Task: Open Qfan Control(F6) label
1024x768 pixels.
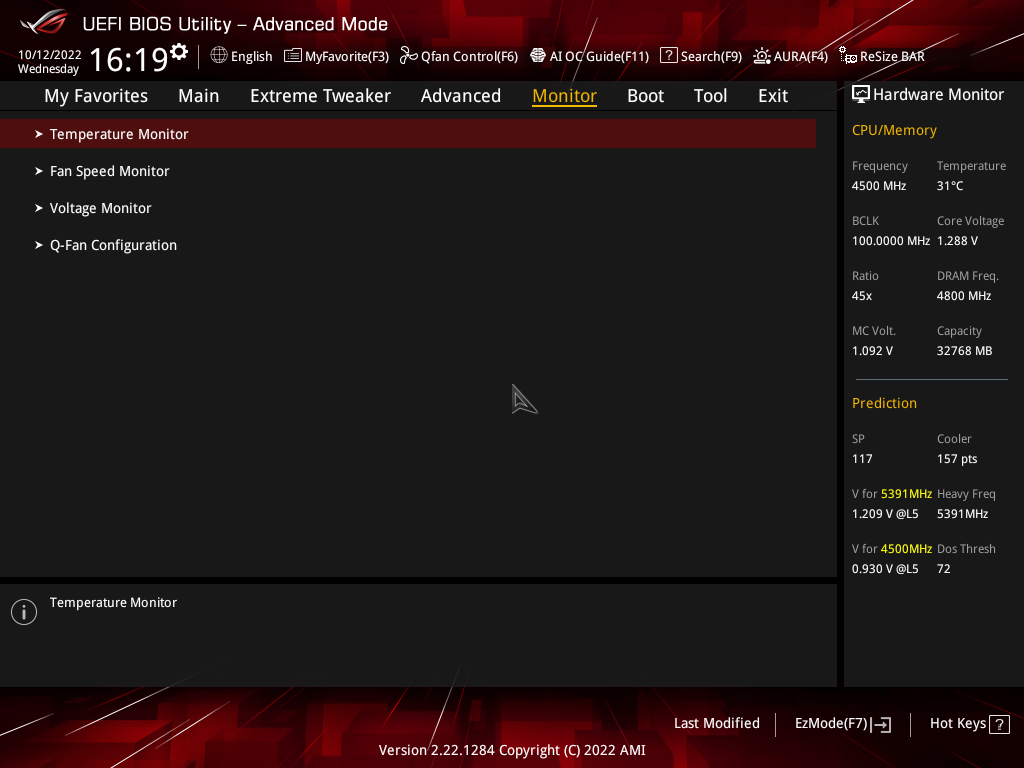Action: point(469,57)
